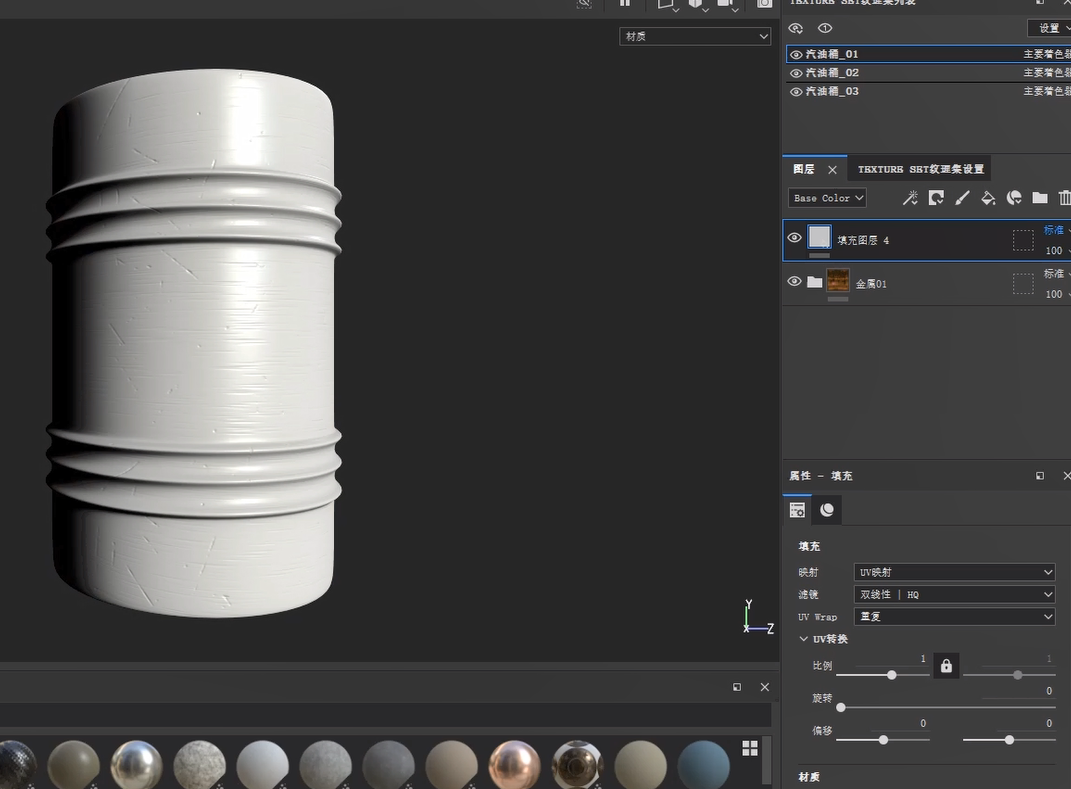Switch to TEXTURE SET纹理集设置 tab
1071x789 pixels.
[920, 169]
